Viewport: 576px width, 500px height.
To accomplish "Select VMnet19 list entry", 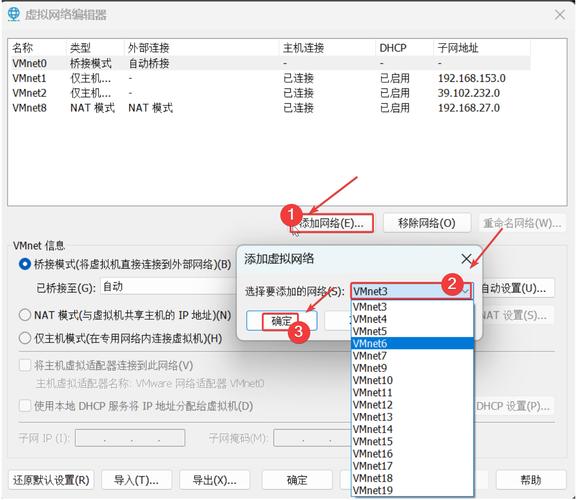I will coord(412,490).
